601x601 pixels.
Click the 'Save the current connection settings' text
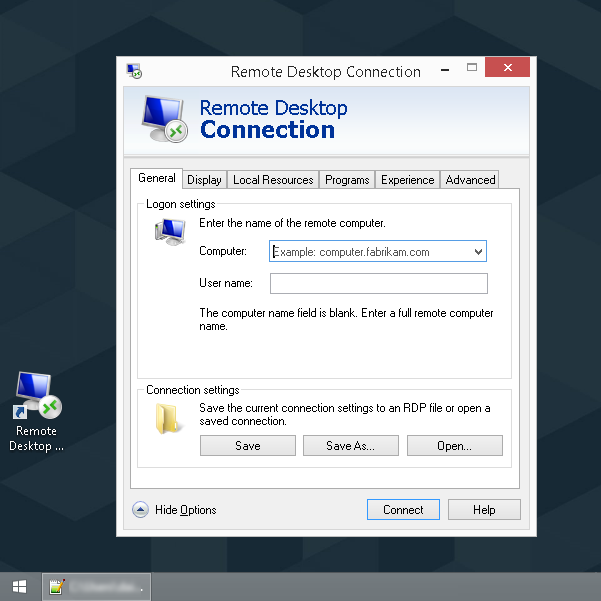point(345,414)
